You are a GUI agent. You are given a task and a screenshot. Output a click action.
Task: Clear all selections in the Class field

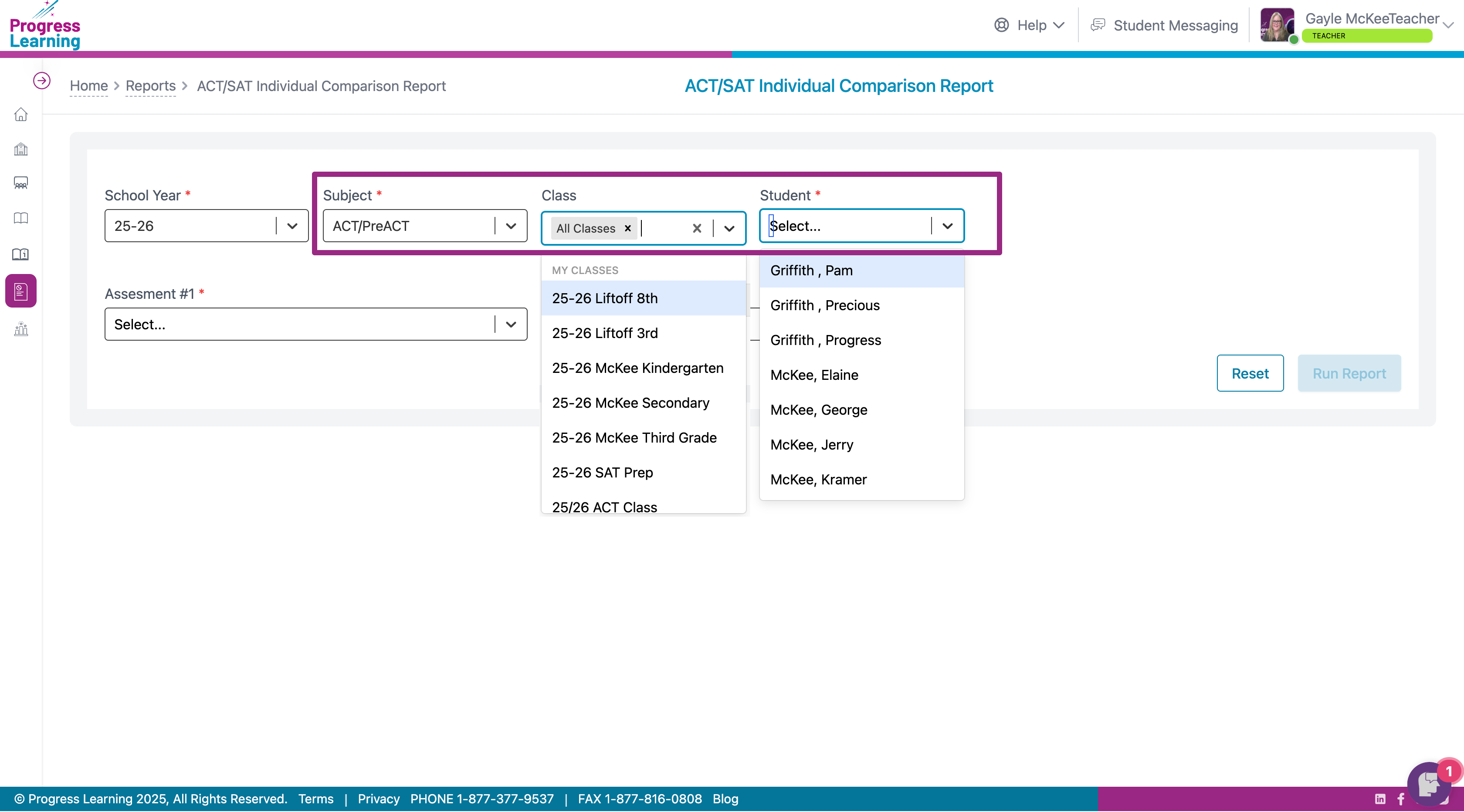point(697,228)
